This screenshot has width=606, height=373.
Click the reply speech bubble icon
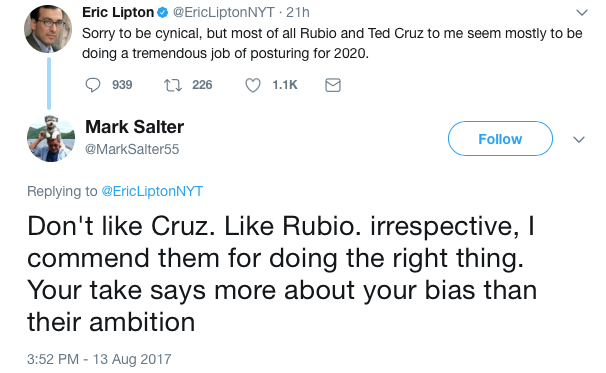tap(93, 85)
